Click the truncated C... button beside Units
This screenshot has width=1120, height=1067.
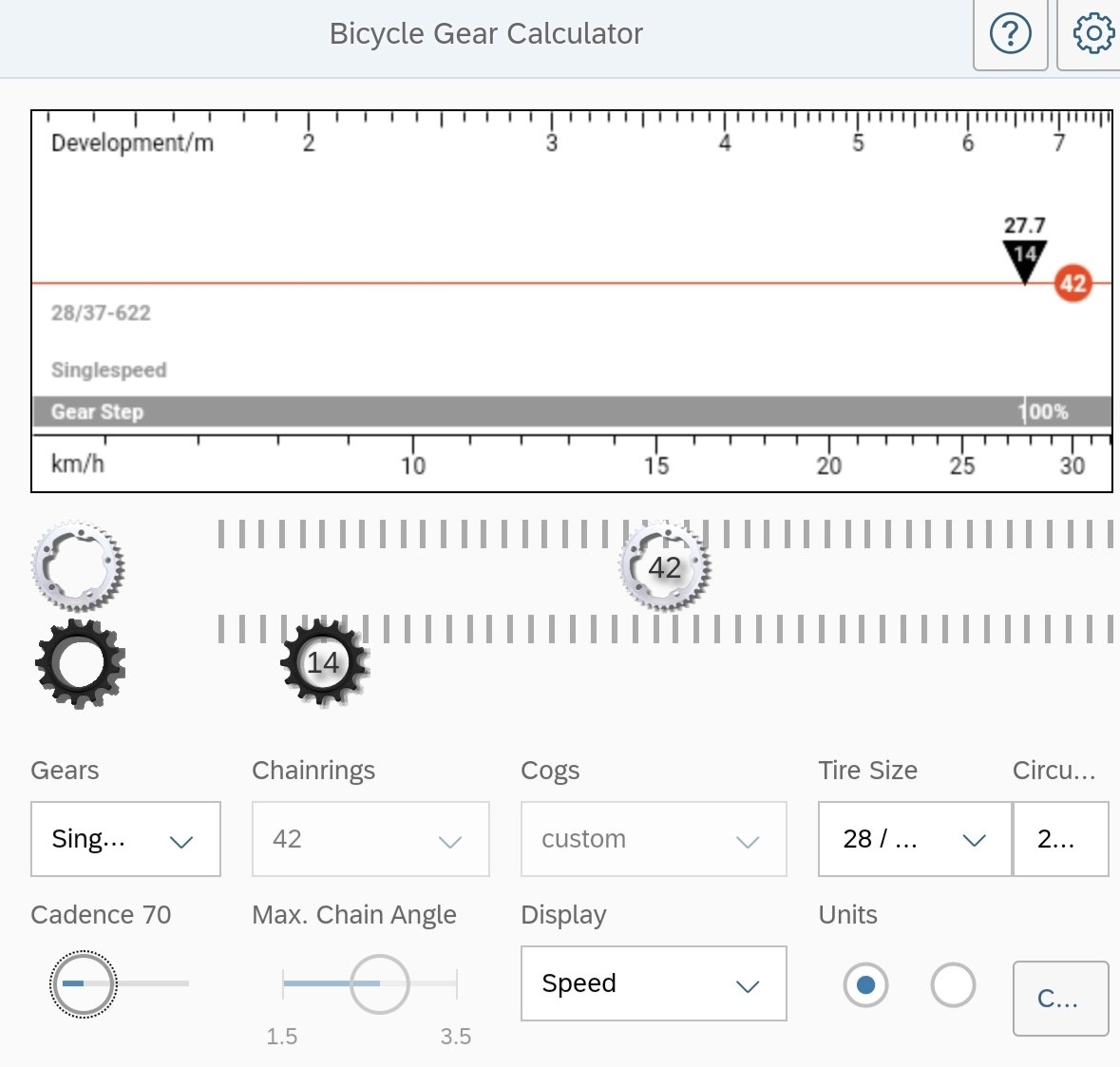[1060, 999]
